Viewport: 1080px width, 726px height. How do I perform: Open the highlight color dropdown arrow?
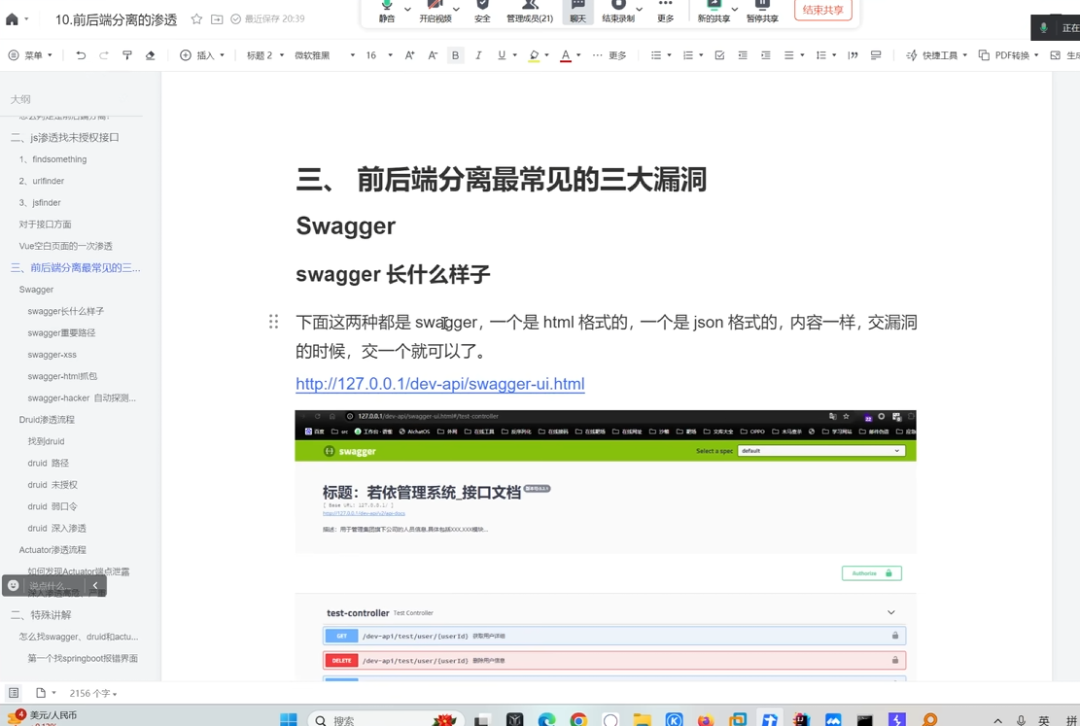coord(547,55)
